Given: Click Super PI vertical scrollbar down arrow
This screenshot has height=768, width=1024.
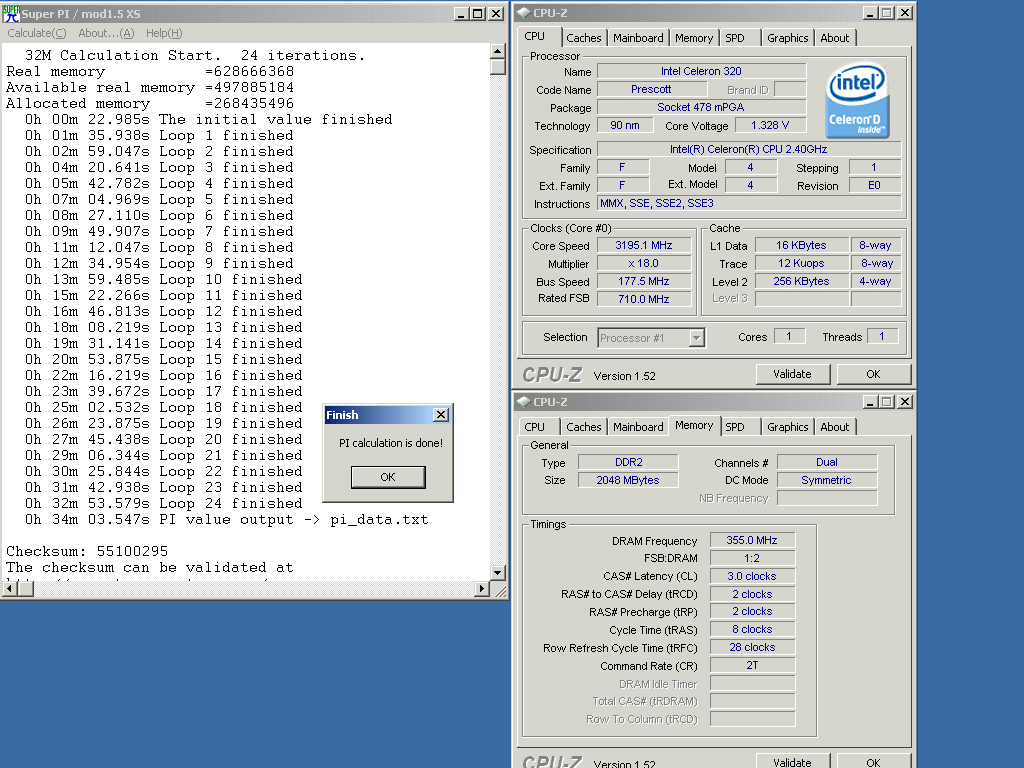Looking at the screenshot, I should (498, 573).
